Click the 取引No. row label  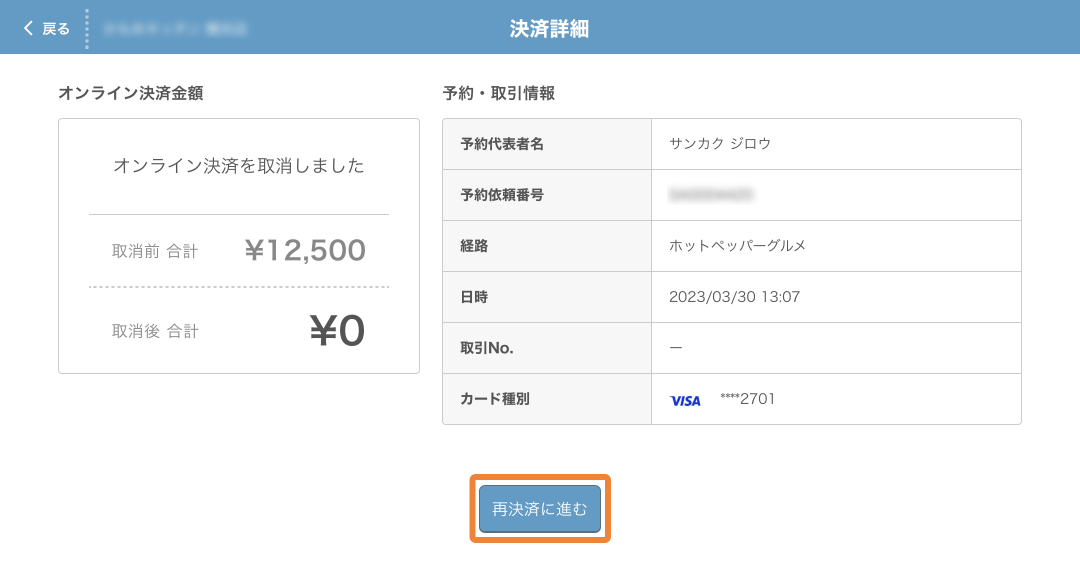[487, 348]
